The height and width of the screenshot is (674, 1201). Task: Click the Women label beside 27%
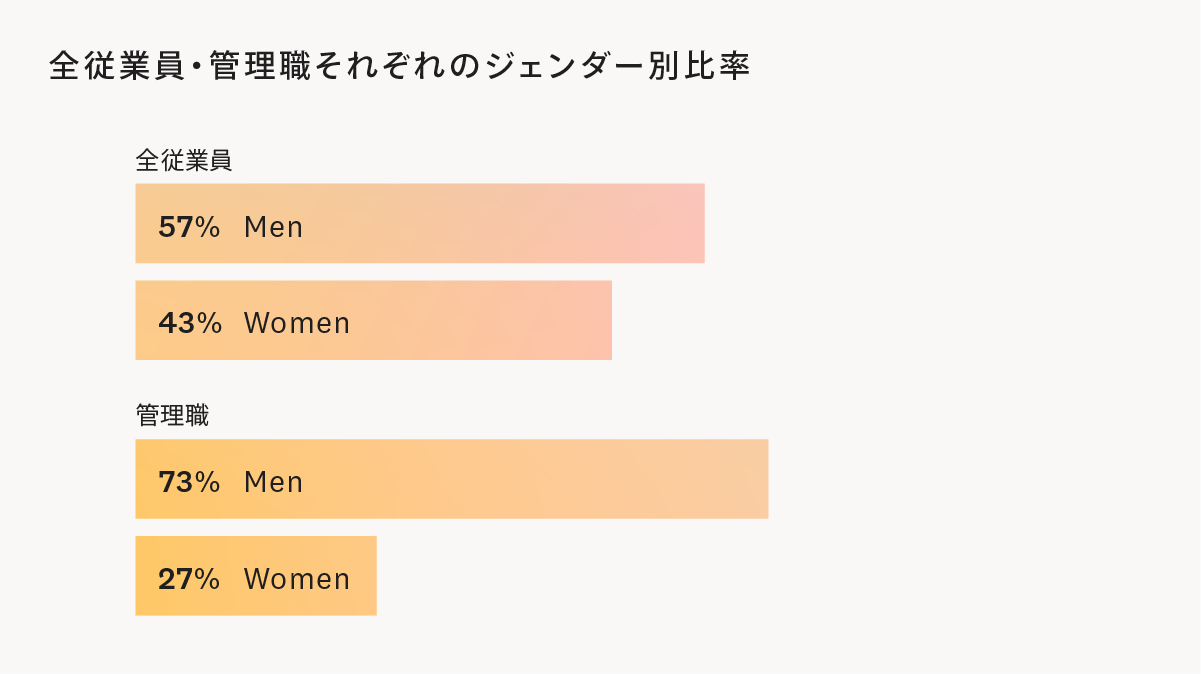click(297, 579)
